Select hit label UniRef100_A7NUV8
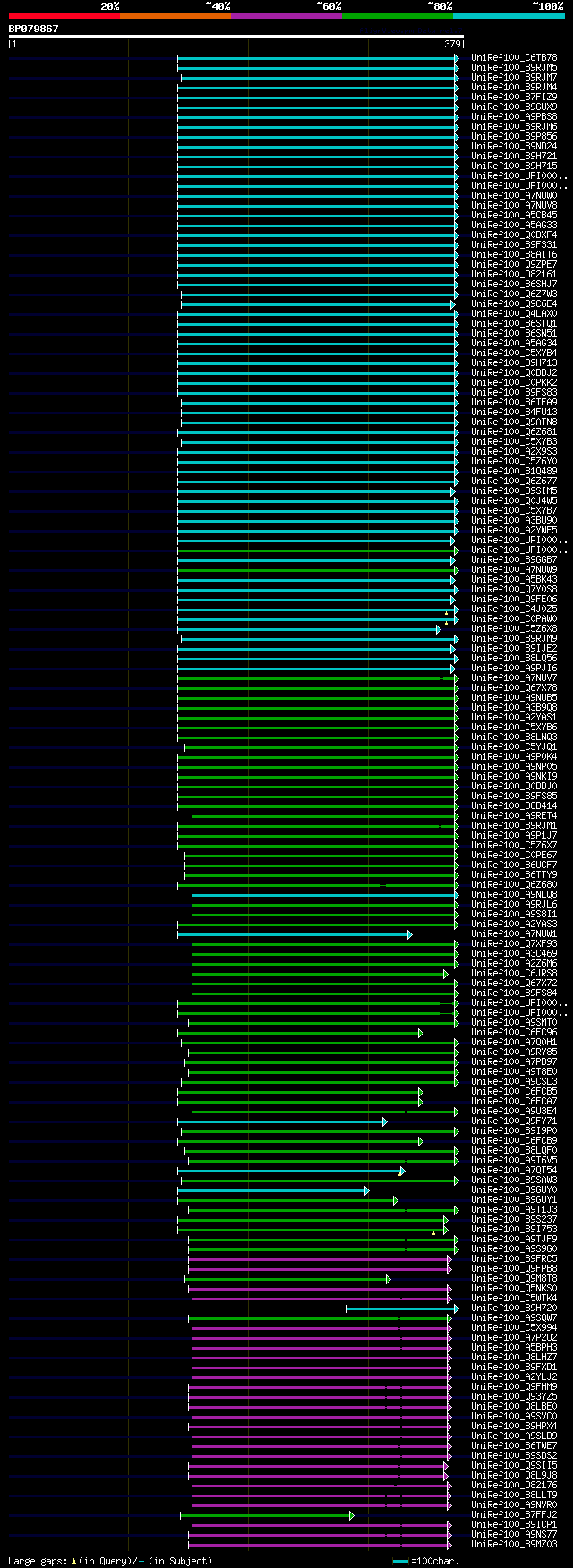Viewport: 573px width, 1568px height. (x=514, y=206)
